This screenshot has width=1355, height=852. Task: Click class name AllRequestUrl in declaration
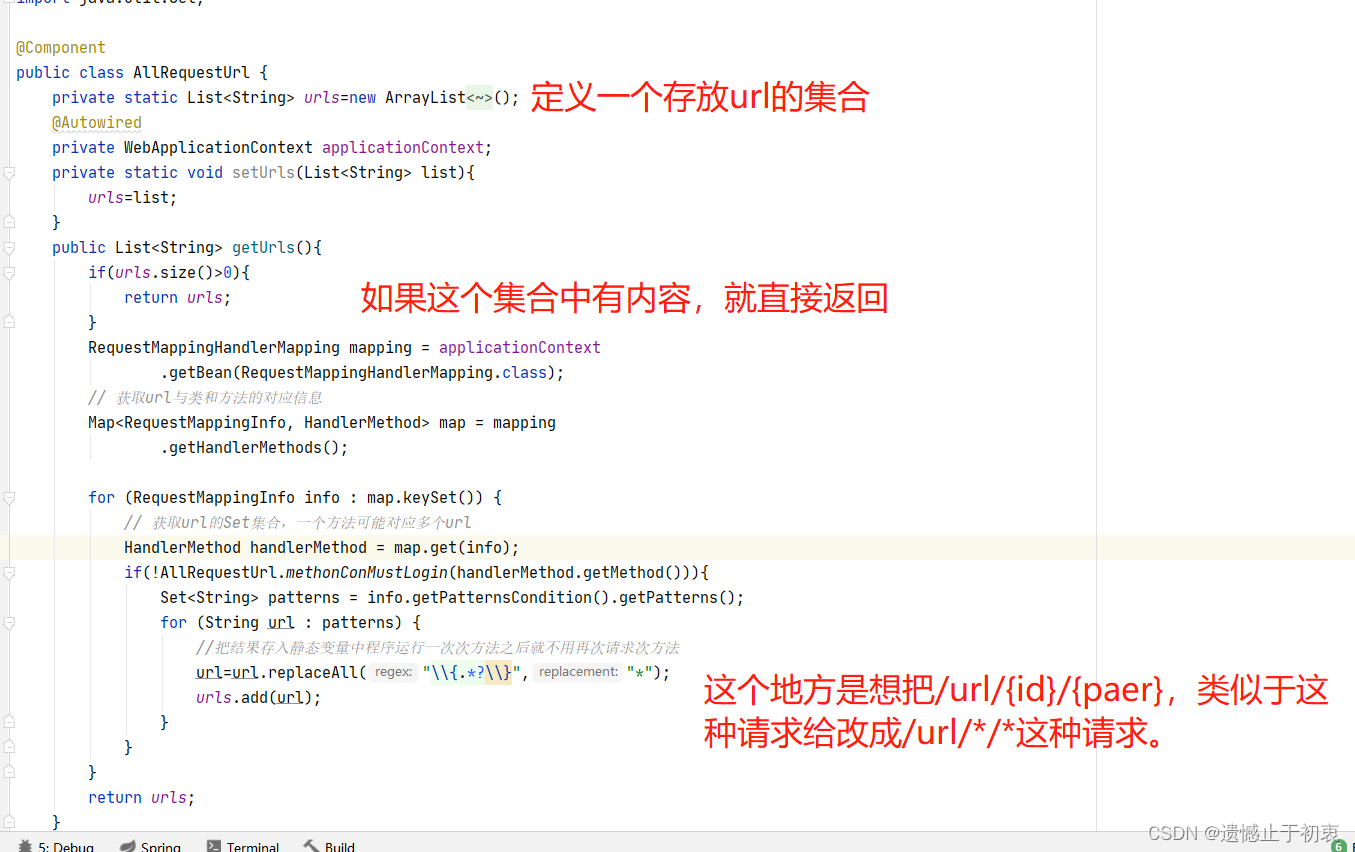click(x=192, y=73)
